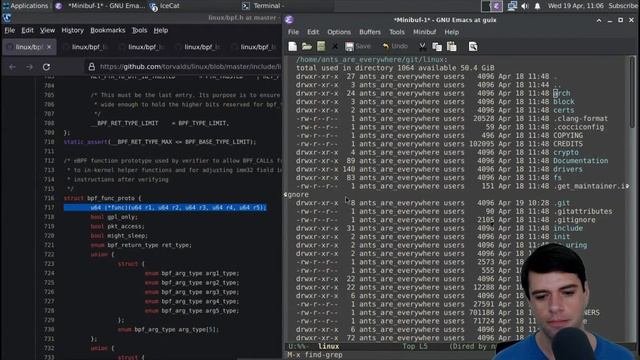Switch to the Emacs task in panel taskbar
This screenshot has width=640, height=360.
[100, 6]
